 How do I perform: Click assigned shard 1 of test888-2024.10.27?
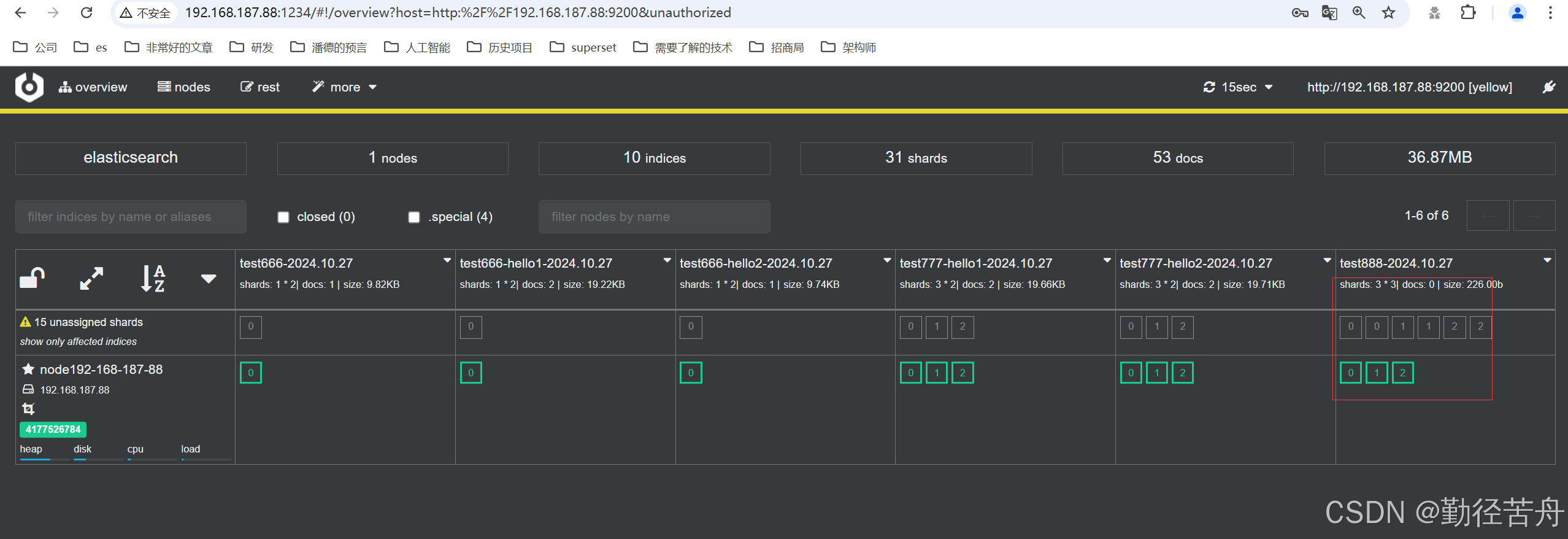(1377, 373)
